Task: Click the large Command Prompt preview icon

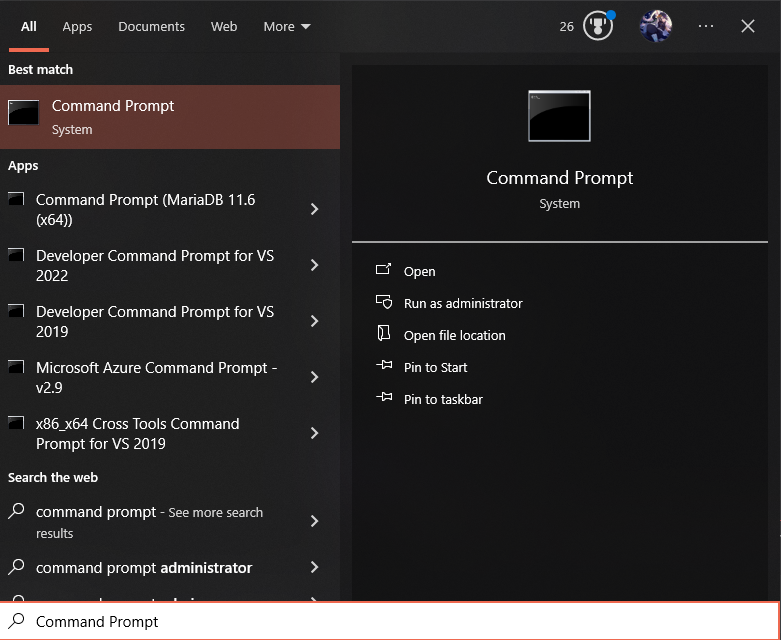Action: [x=559, y=116]
